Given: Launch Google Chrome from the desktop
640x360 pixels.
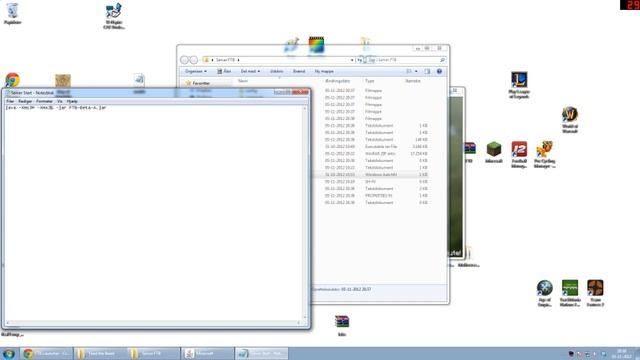Looking at the screenshot, I should 12,80.
